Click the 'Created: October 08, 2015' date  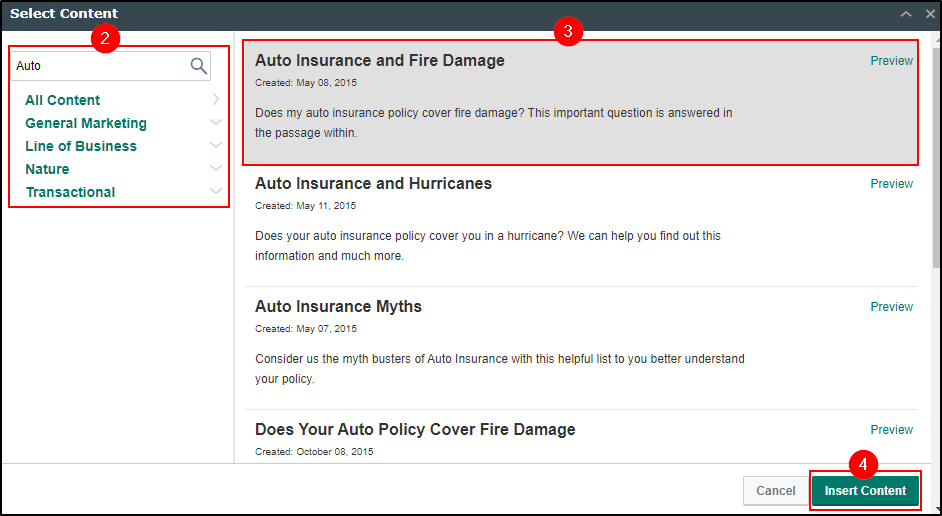click(314, 452)
